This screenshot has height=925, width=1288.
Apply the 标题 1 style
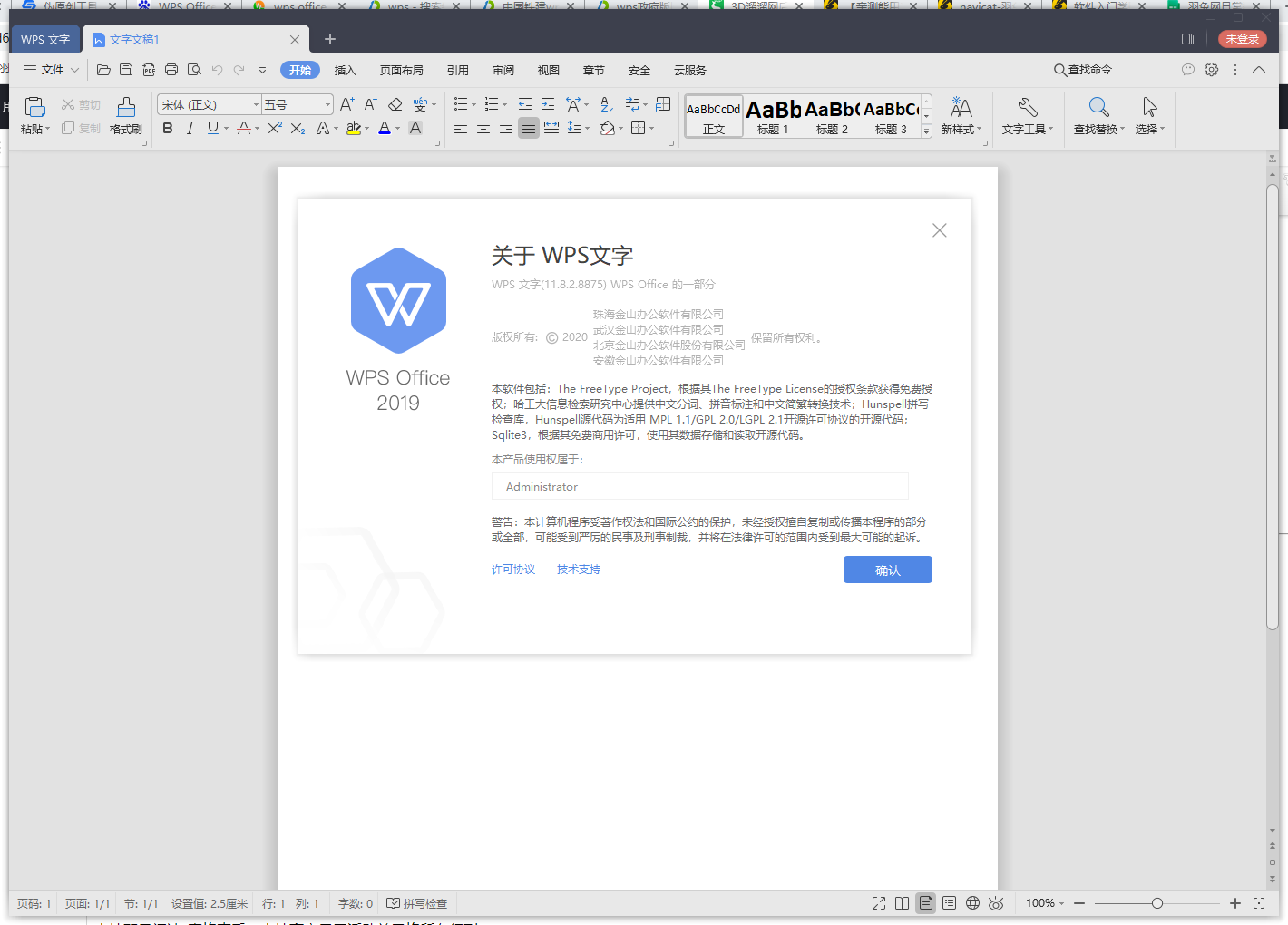tap(773, 116)
